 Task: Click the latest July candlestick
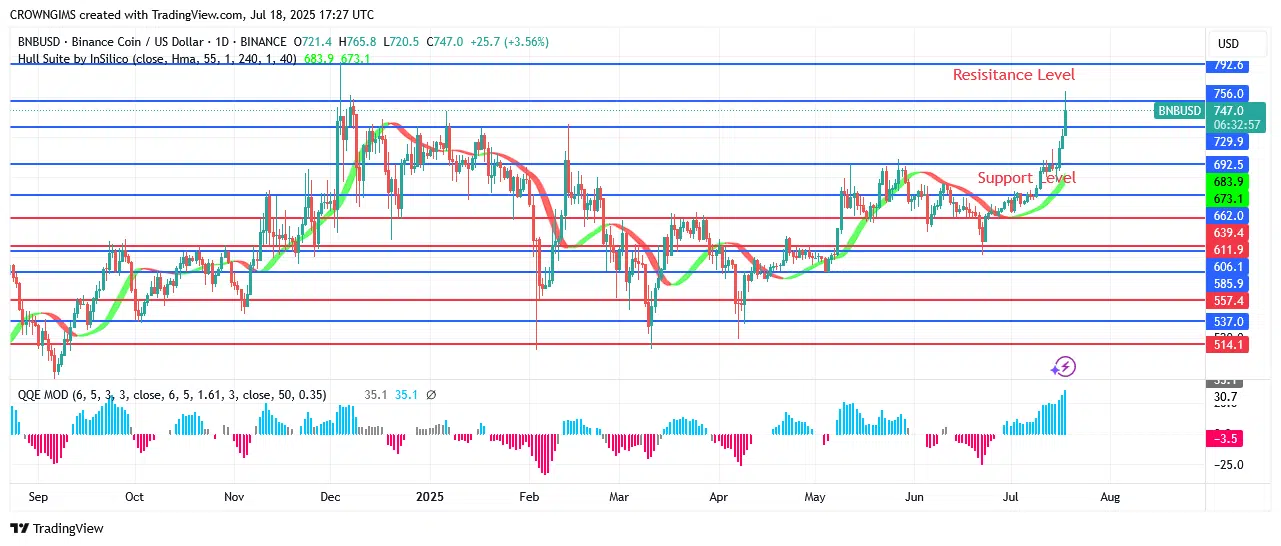tap(1066, 114)
